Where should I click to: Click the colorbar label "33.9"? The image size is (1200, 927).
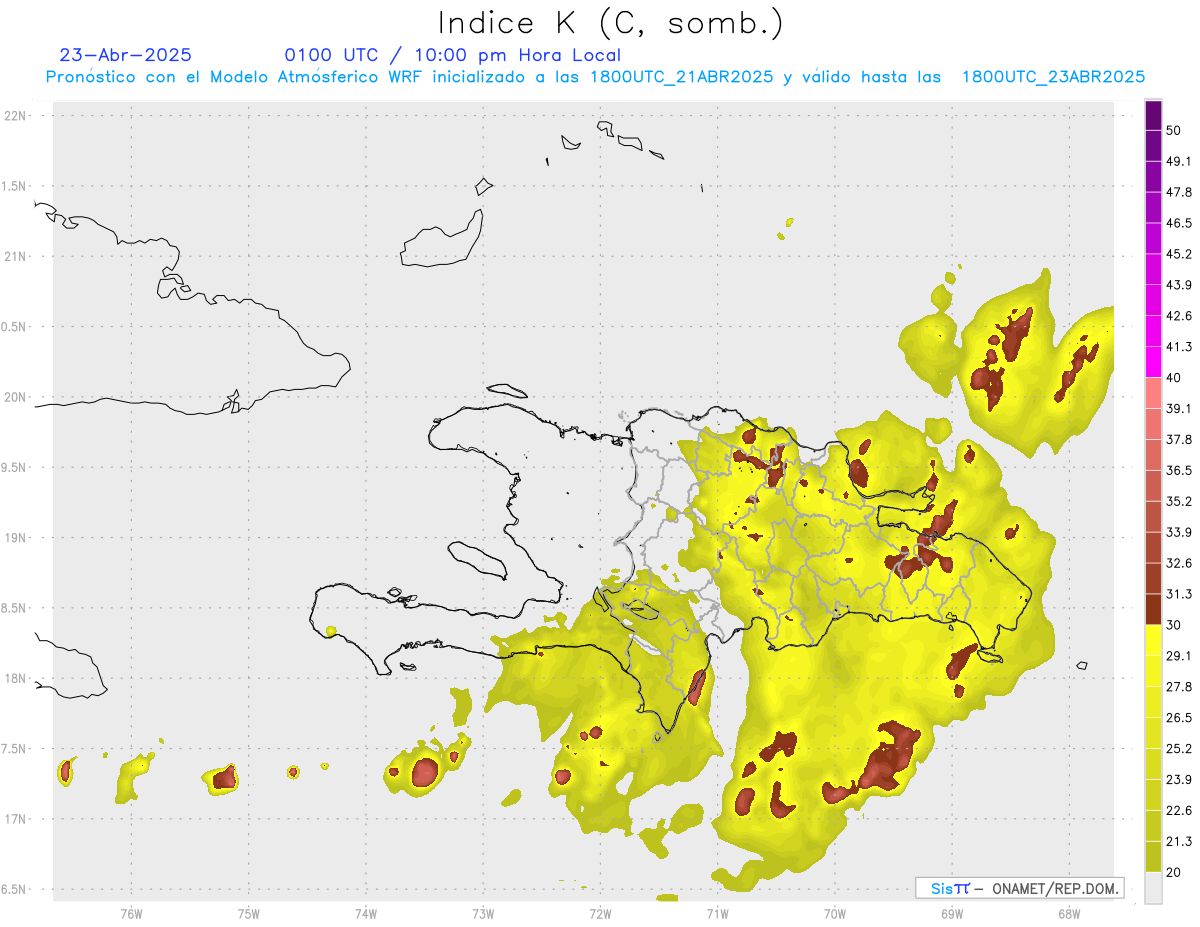tap(1179, 532)
